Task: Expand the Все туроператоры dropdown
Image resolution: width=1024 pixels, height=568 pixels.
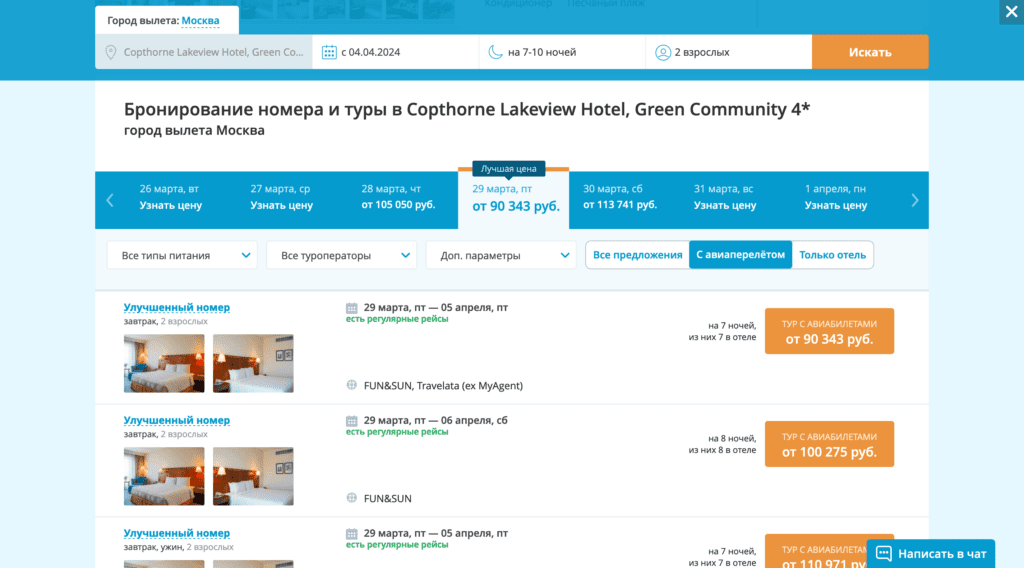Action: click(342, 255)
